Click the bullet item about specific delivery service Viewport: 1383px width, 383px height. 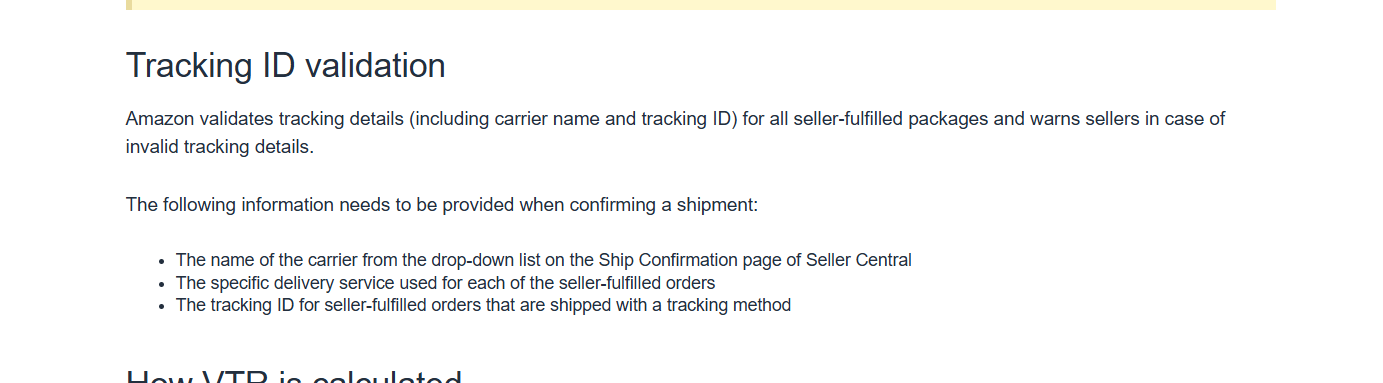pyautogui.click(x=445, y=283)
